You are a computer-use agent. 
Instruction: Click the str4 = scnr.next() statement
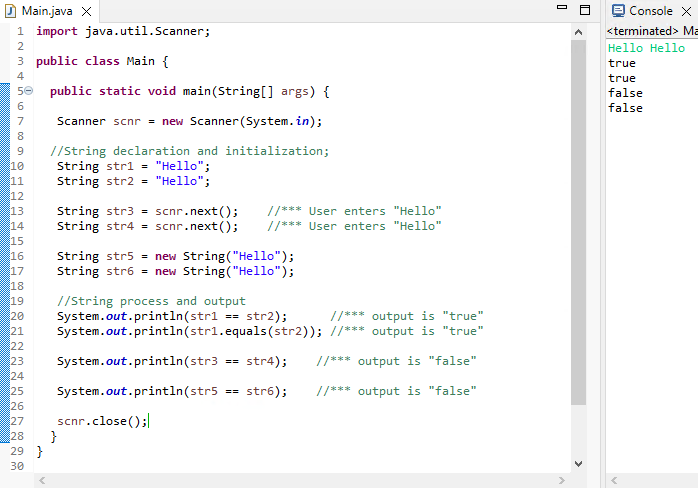tap(147, 226)
